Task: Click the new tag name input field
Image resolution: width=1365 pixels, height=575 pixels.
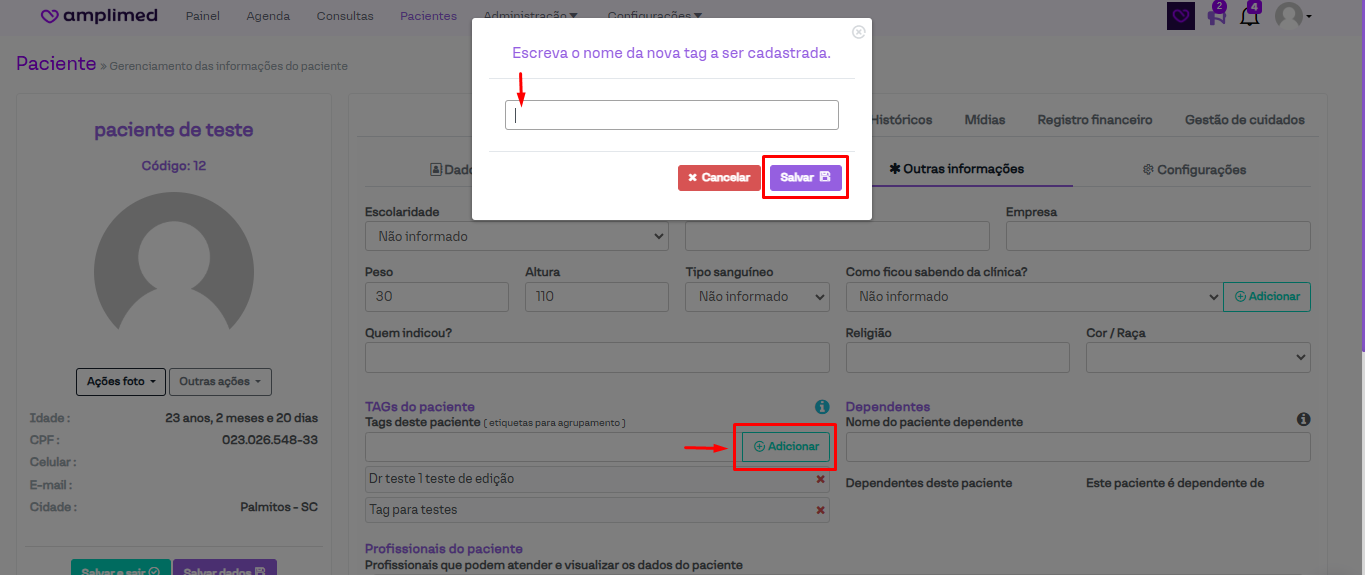Action: coord(671,115)
